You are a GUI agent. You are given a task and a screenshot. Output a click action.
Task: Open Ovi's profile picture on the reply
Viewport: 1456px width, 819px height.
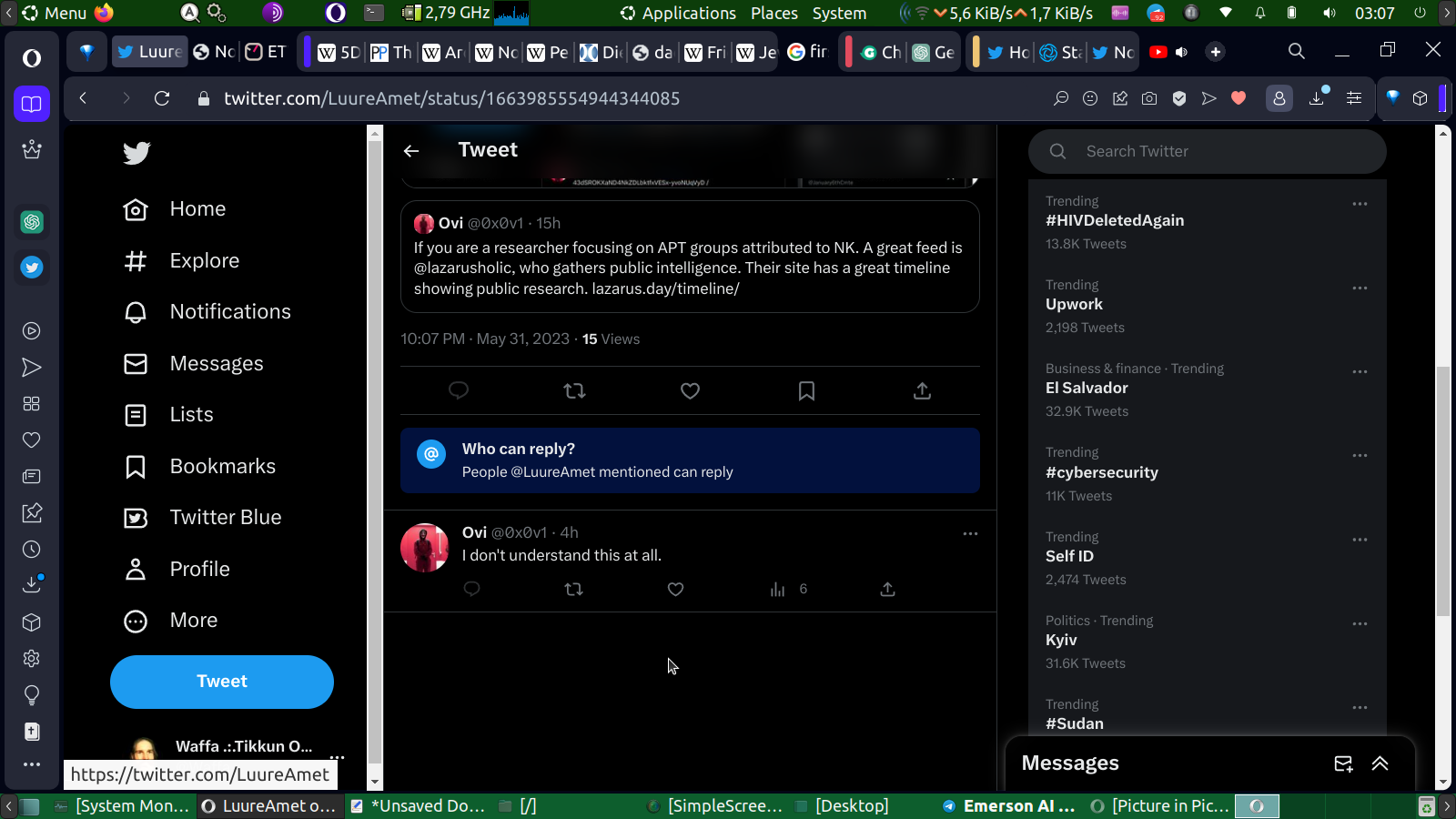[425, 547]
